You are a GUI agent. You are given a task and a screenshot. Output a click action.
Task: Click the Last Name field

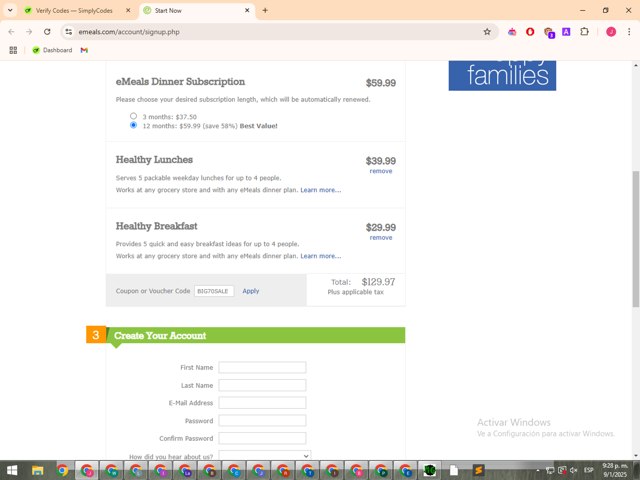[262, 385]
